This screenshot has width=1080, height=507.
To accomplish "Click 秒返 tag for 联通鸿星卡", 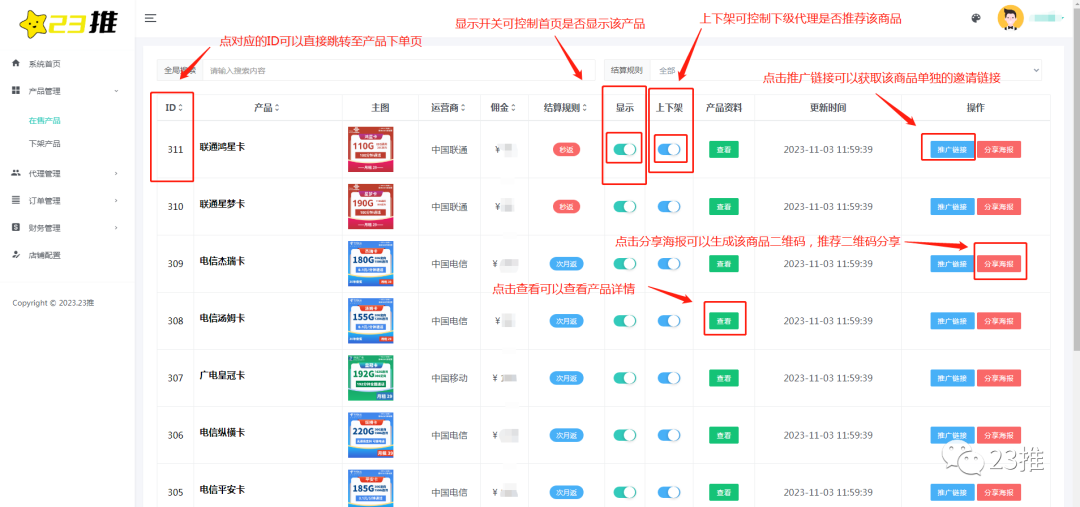I will pyautogui.click(x=566, y=149).
